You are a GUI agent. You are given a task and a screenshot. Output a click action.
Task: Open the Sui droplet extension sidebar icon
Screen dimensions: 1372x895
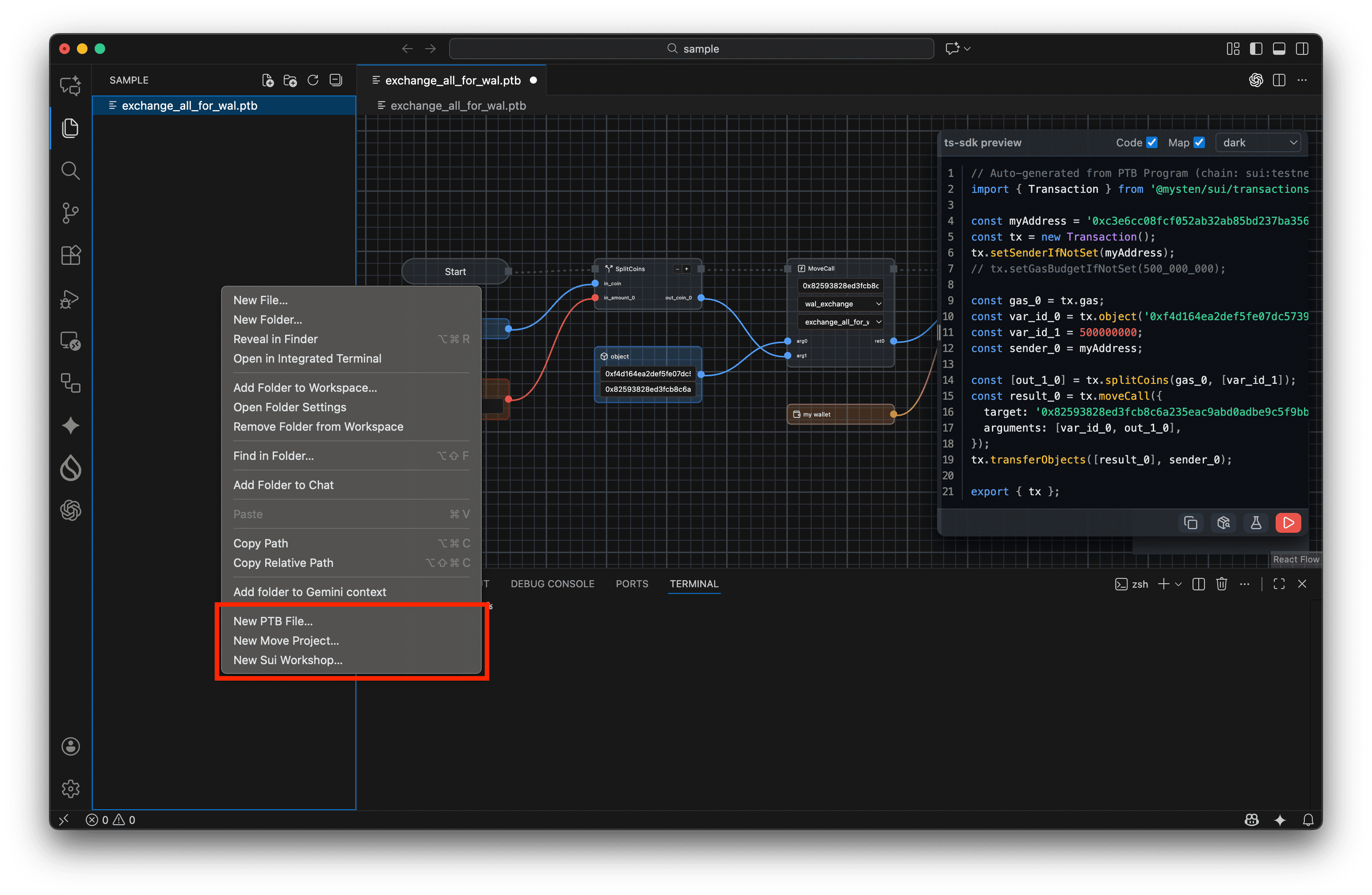coord(70,468)
